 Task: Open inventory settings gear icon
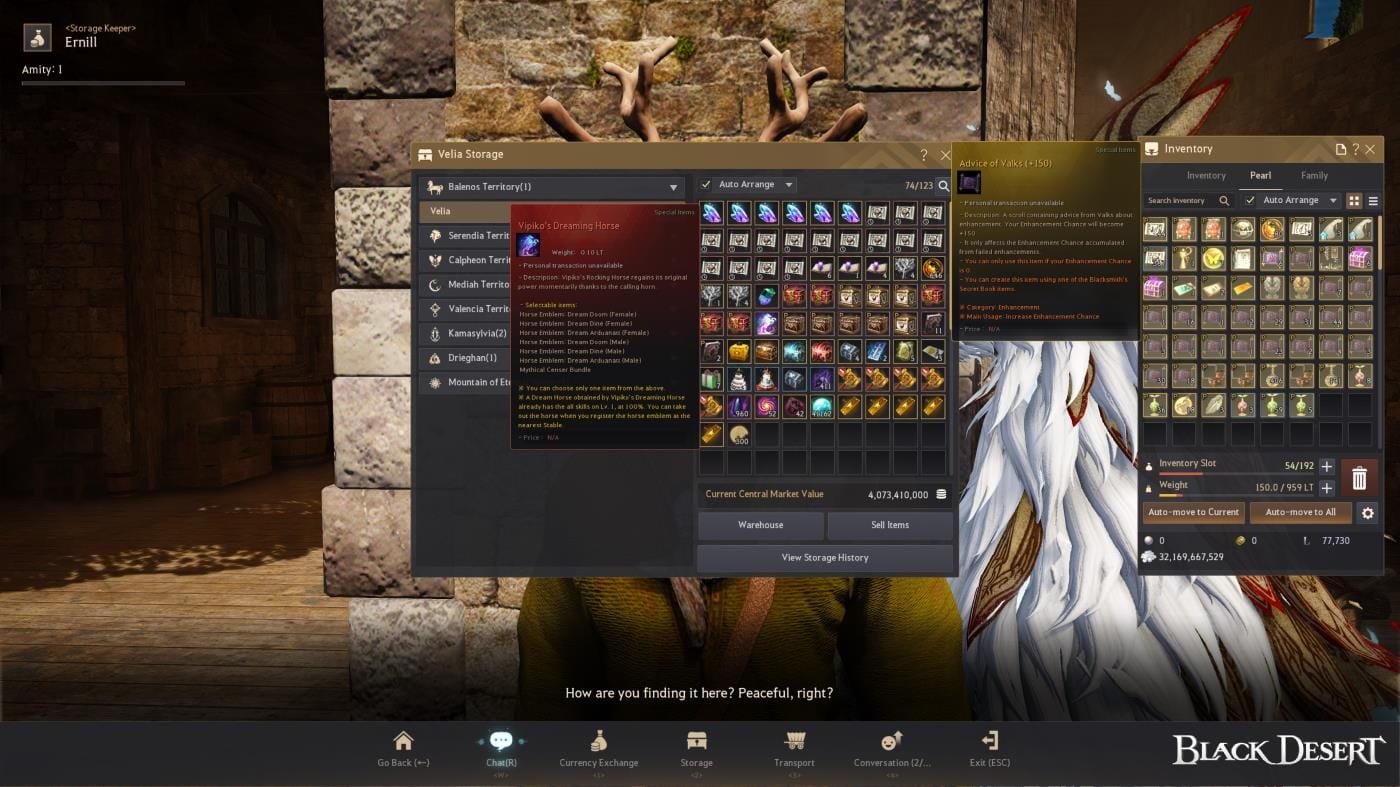coord(1368,513)
